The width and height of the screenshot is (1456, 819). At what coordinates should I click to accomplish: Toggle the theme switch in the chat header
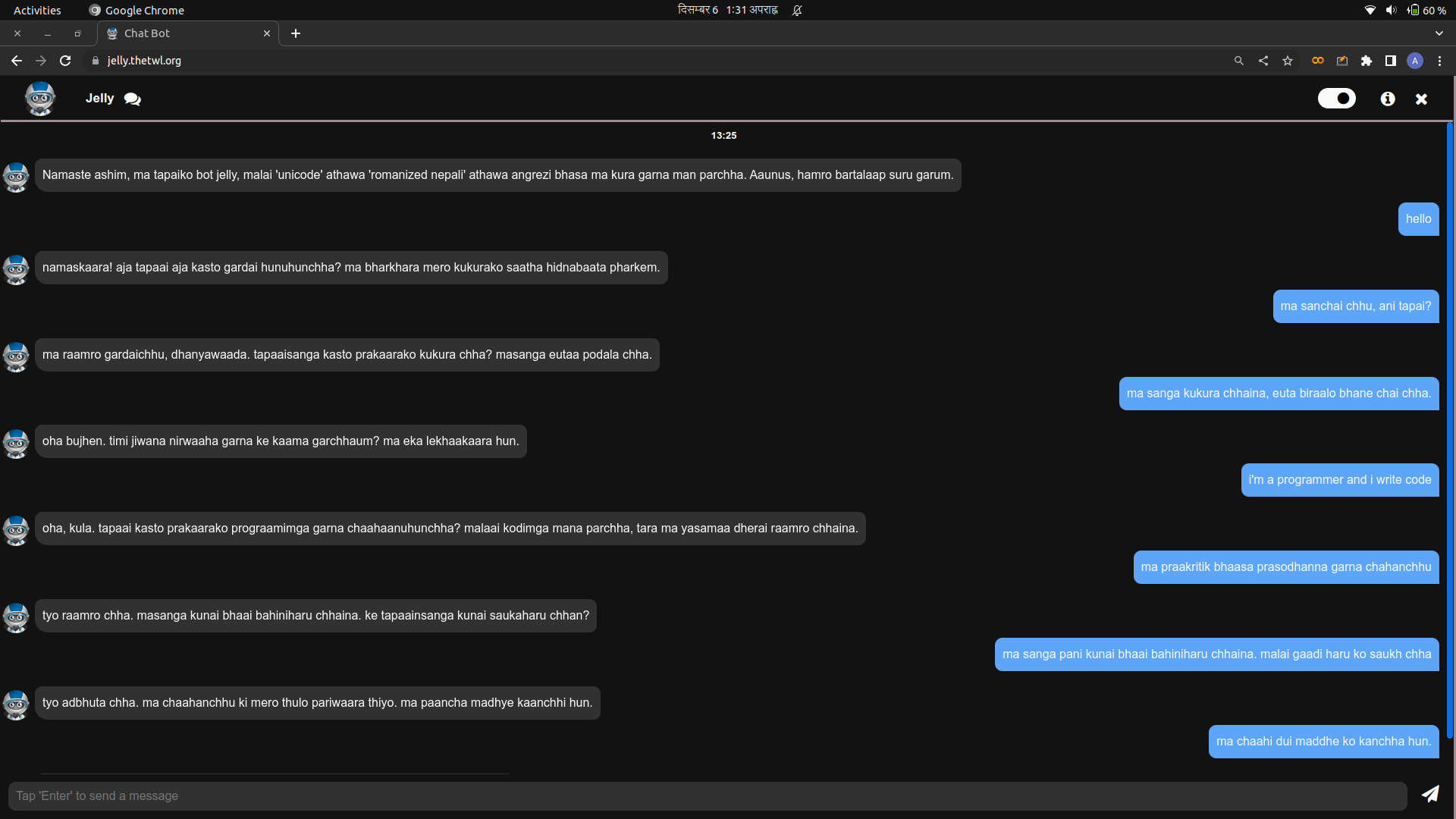tap(1336, 99)
